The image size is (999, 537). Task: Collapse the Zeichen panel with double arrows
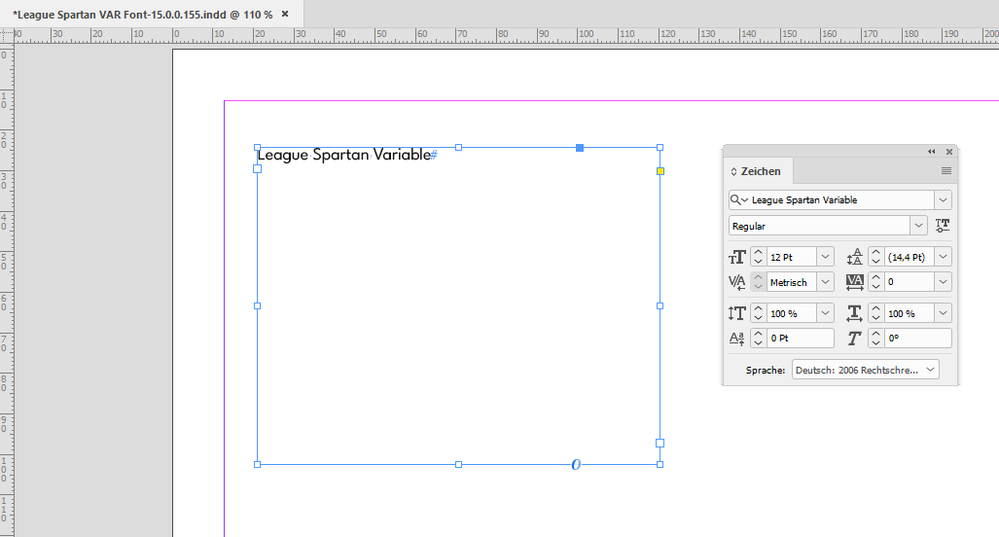pyautogui.click(x=931, y=152)
